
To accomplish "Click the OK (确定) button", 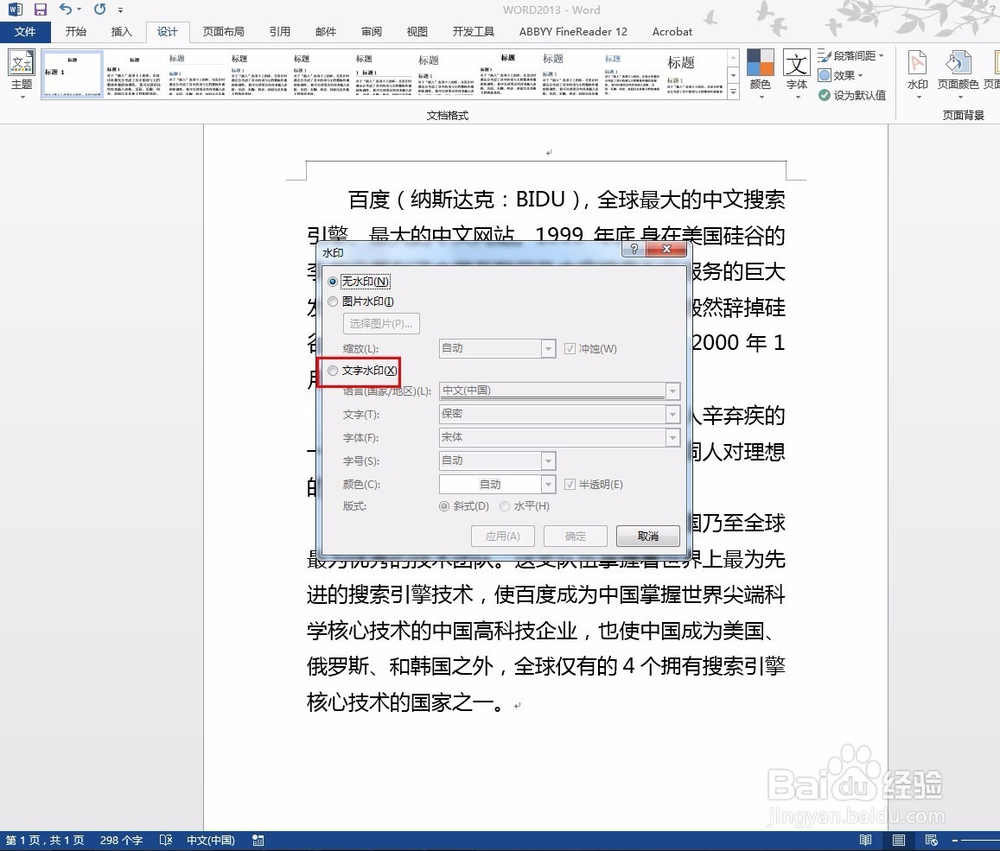I will click(575, 536).
